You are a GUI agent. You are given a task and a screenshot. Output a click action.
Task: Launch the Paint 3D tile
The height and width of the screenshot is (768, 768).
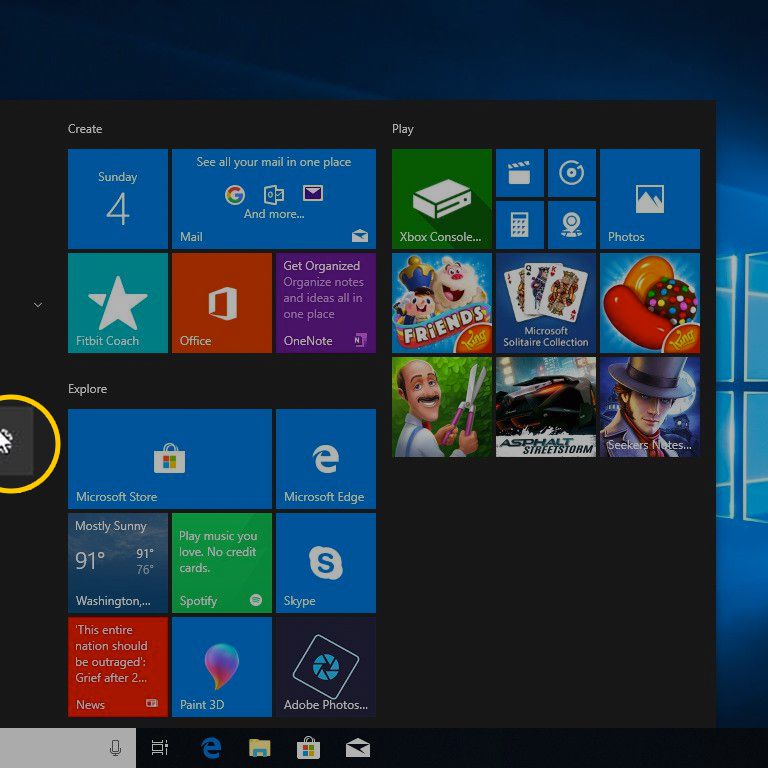222,667
